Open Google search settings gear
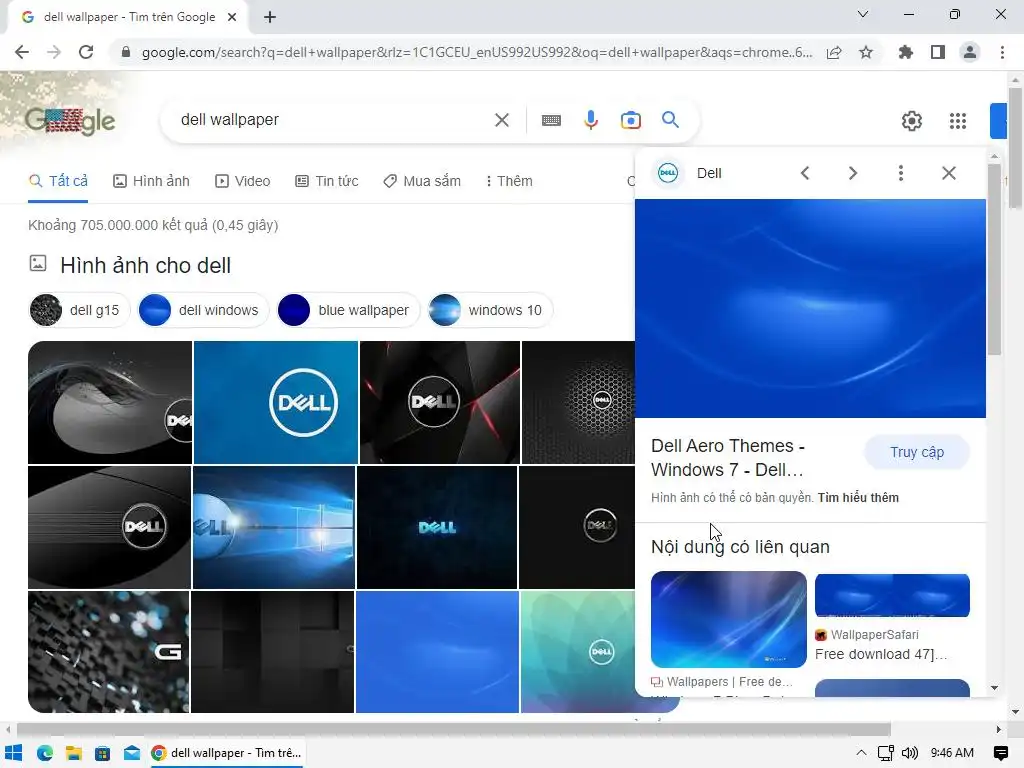Image resolution: width=1024 pixels, height=768 pixels. 912,121
